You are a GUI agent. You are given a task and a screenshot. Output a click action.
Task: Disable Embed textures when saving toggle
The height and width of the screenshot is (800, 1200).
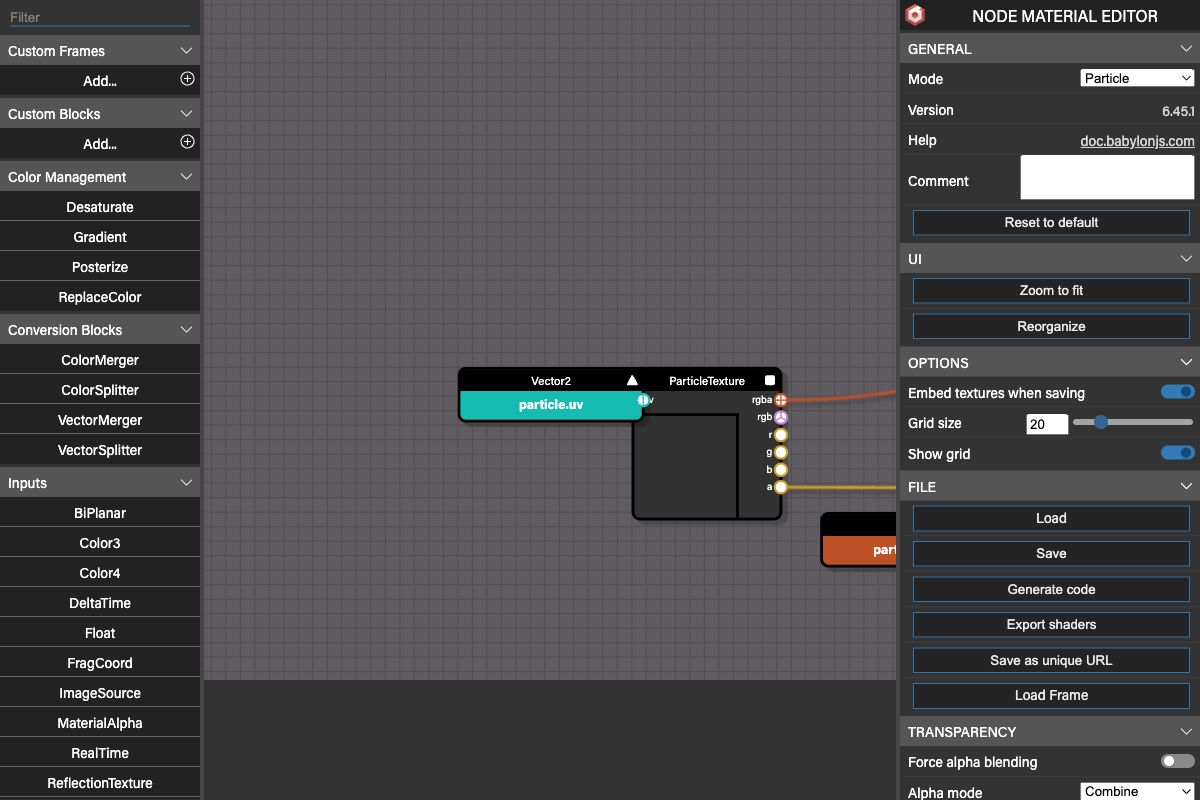(1177, 392)
